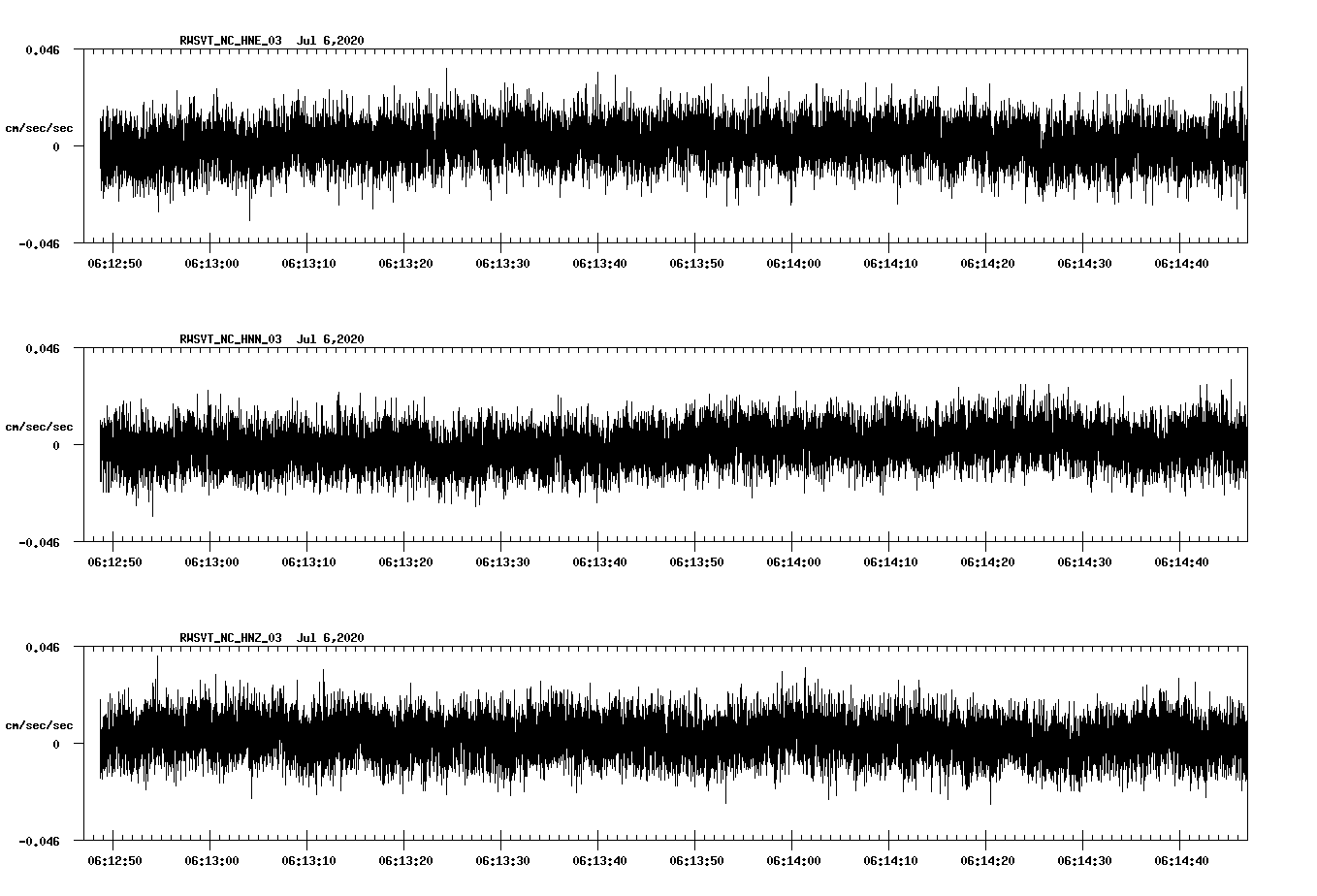Click the 06:14:20 time label on HNZ plot

[987, 860]
